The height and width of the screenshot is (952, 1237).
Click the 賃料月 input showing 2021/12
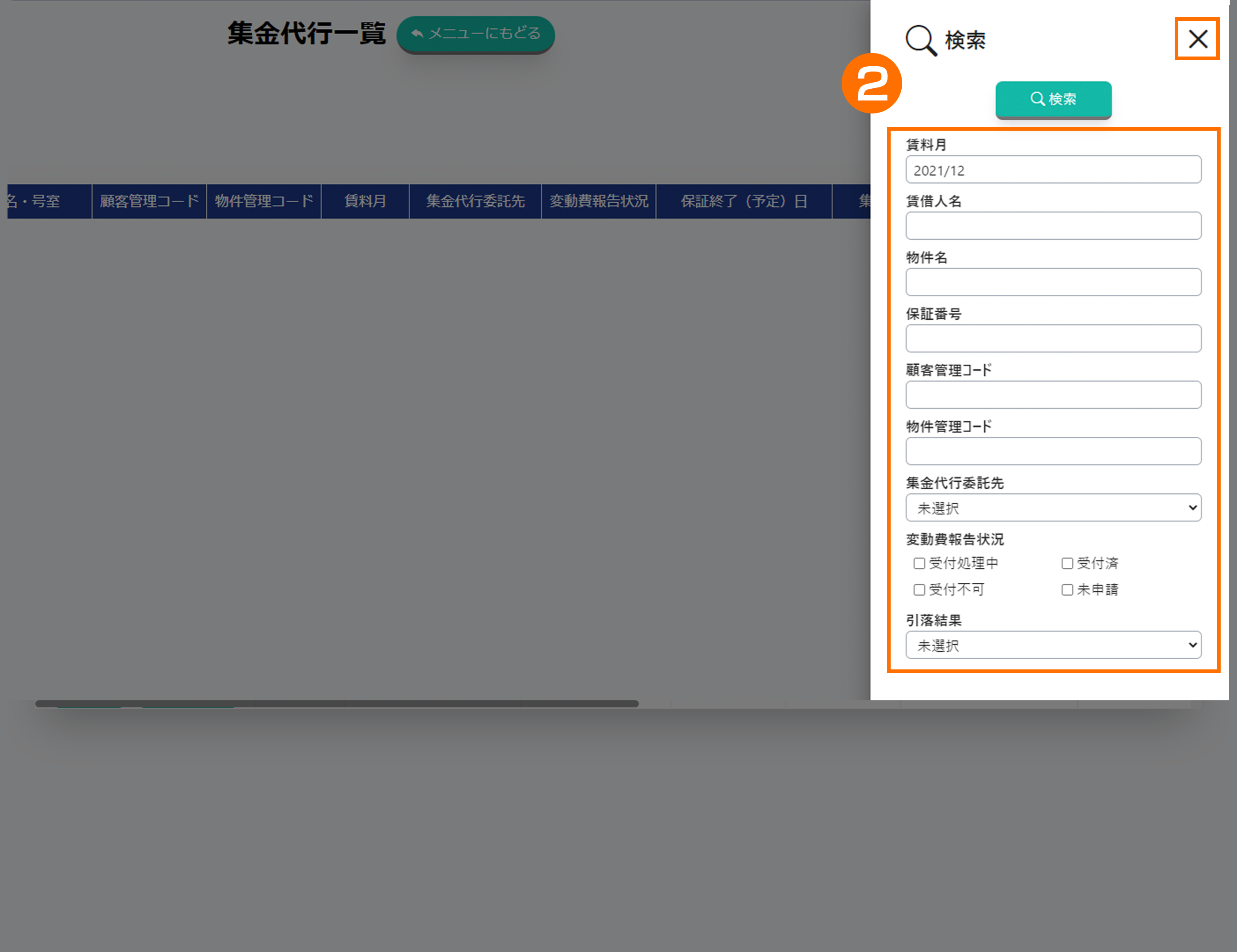tap(1053, 170)
